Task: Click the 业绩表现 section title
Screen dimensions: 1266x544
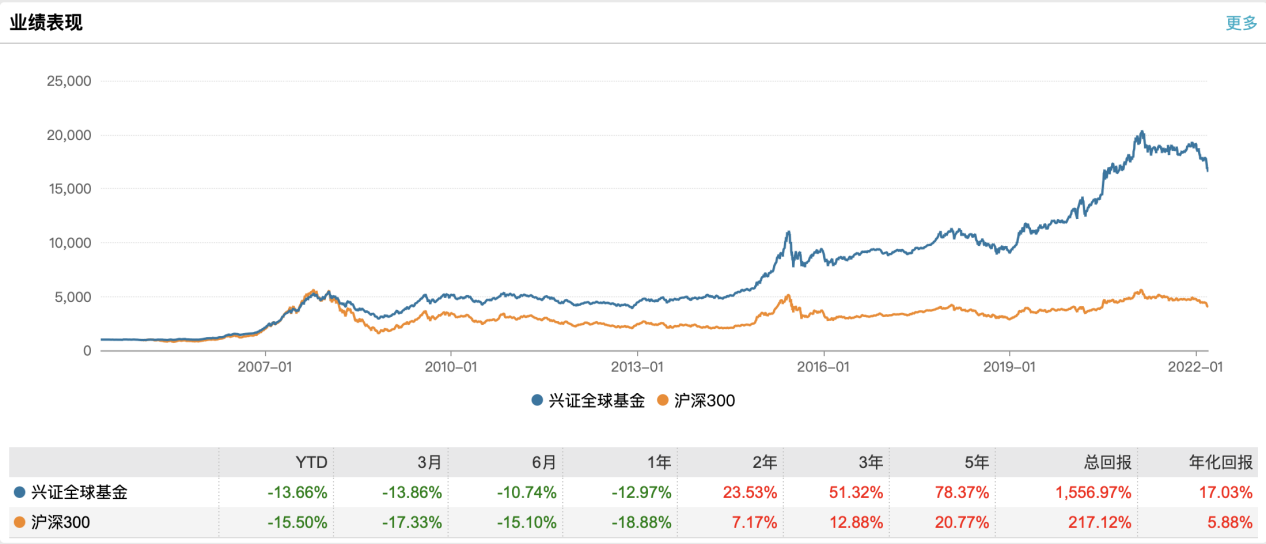Action: [46, 23]
